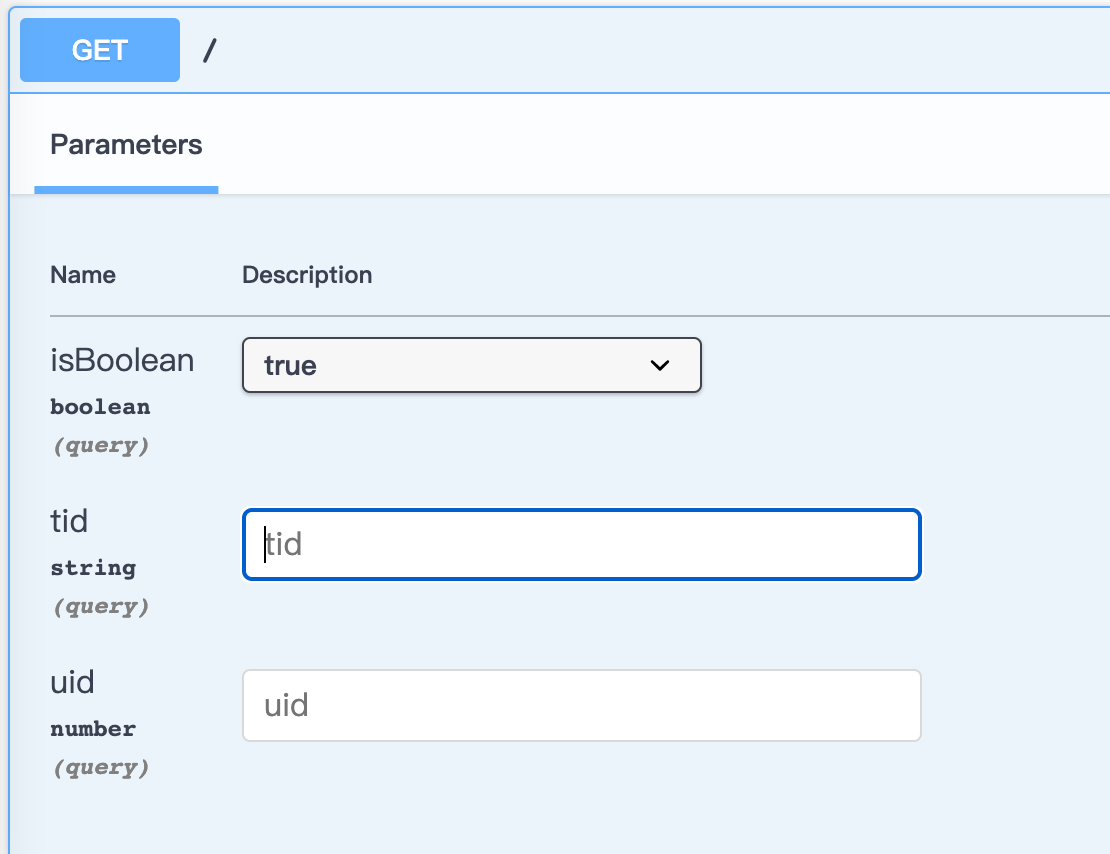Click the "string" type label
The image size is (1110, 854).
click(x=93, y=568)
